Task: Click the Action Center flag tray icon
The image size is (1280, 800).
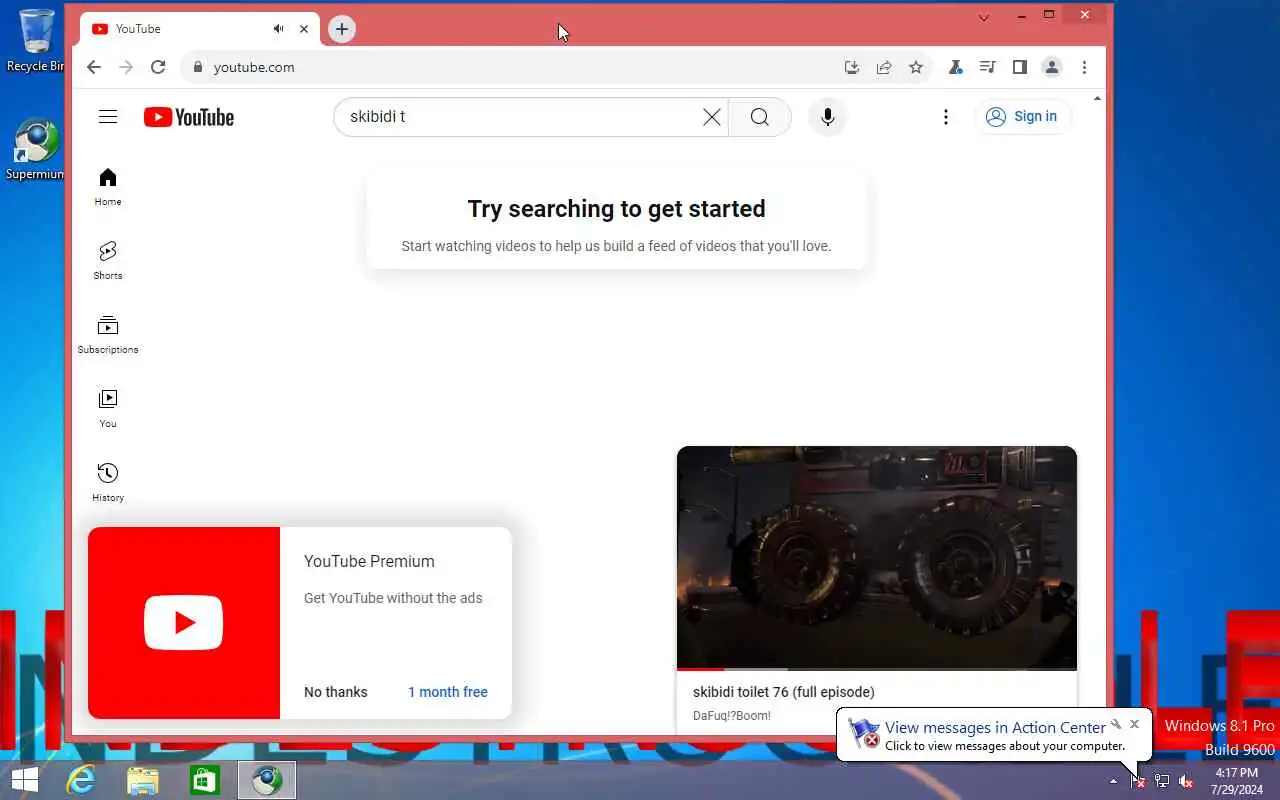Action: pos(1137,781)
